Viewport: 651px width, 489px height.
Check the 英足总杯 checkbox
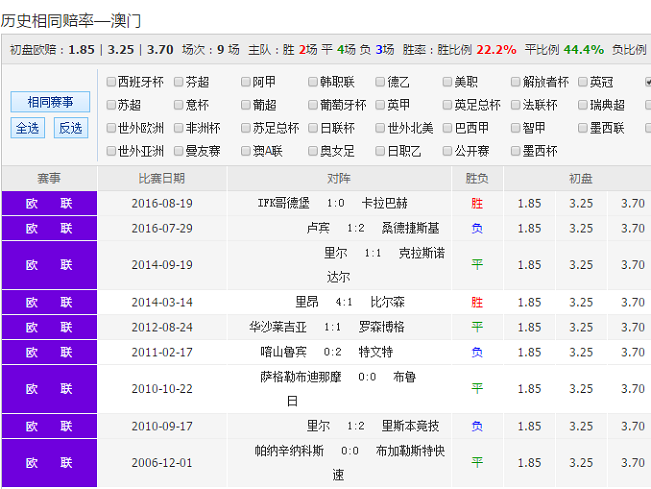click(448, 105)
